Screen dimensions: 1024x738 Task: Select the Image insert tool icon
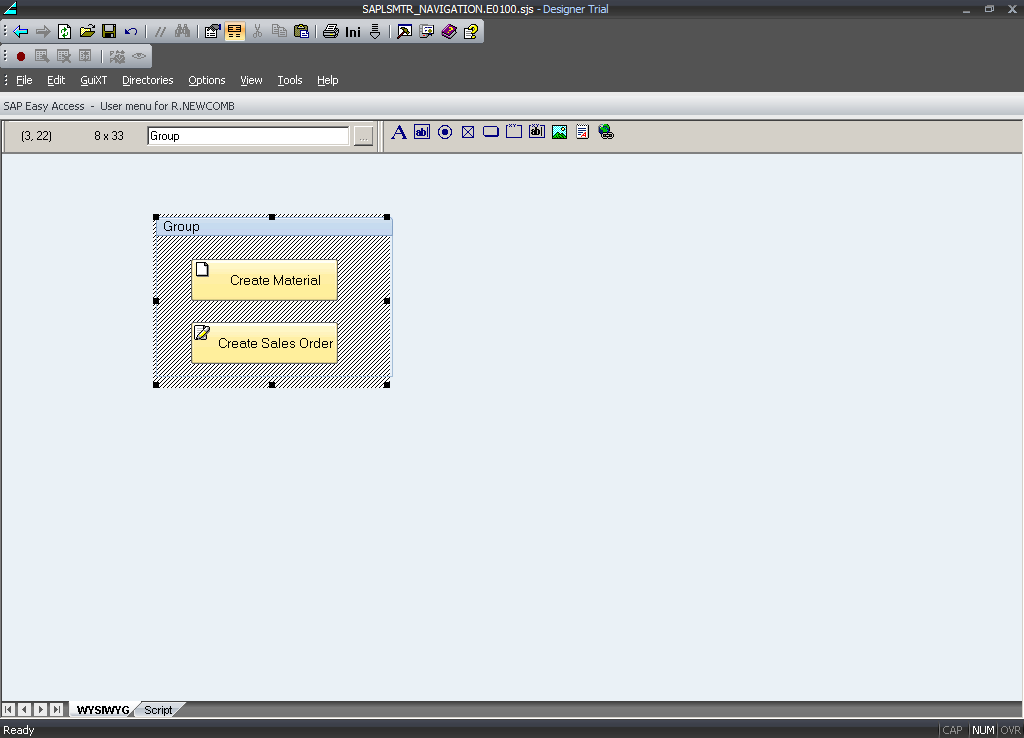pos(559,132)
